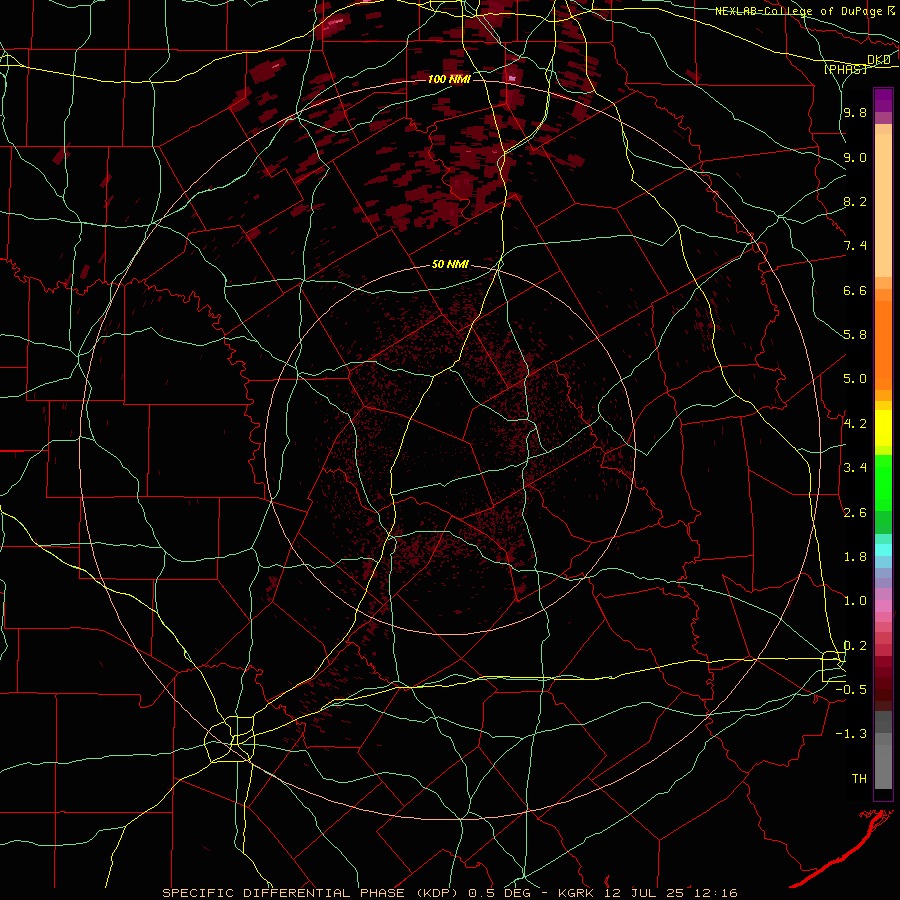Select the 0.2 color scale value
This screenshot has height=900, width=900.
[x=855, y=646]
